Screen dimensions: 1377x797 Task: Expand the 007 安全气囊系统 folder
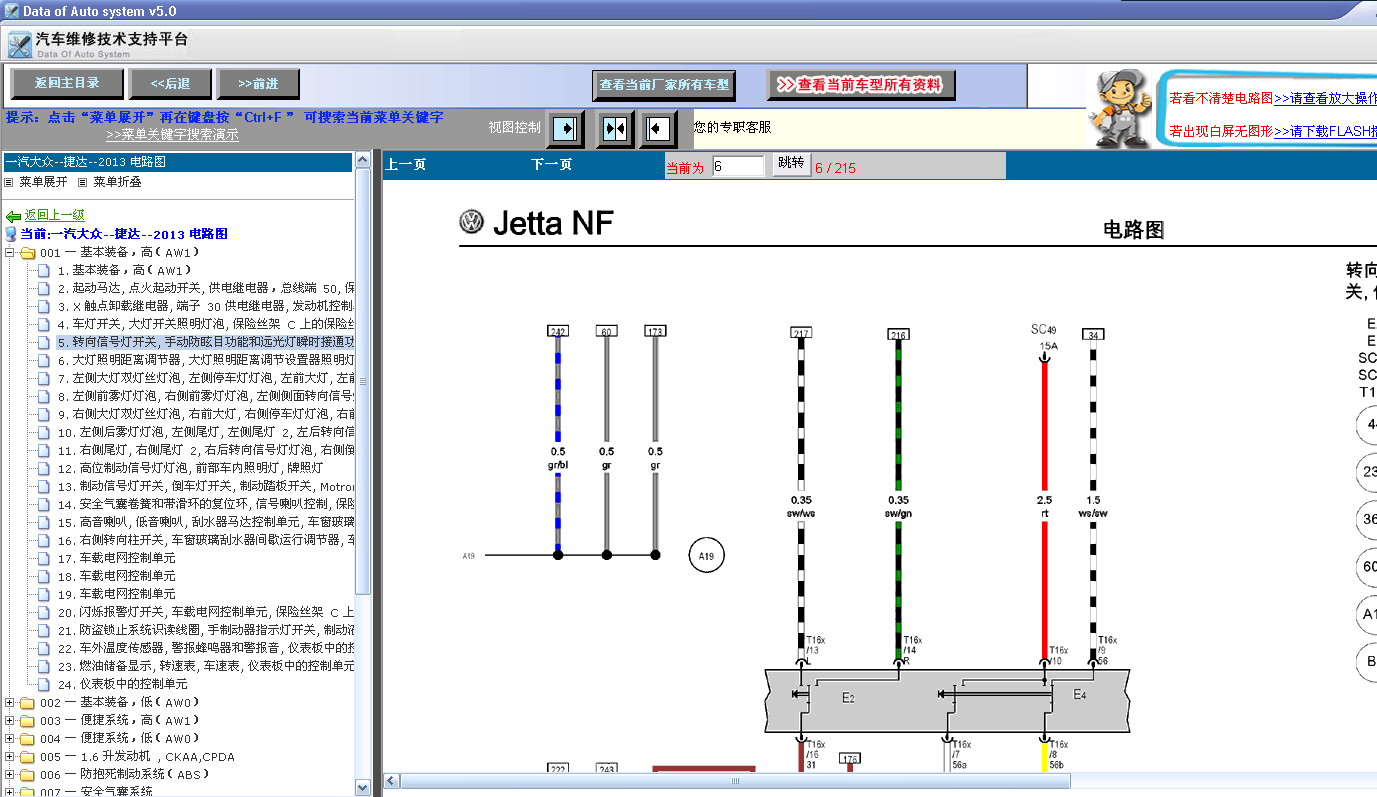click(10, 792)
